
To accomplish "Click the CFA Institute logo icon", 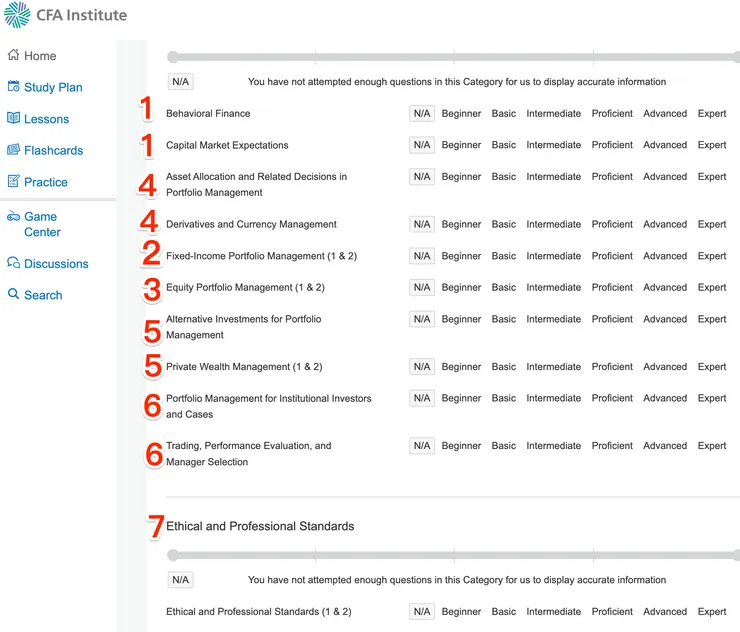I will (17, 15).
